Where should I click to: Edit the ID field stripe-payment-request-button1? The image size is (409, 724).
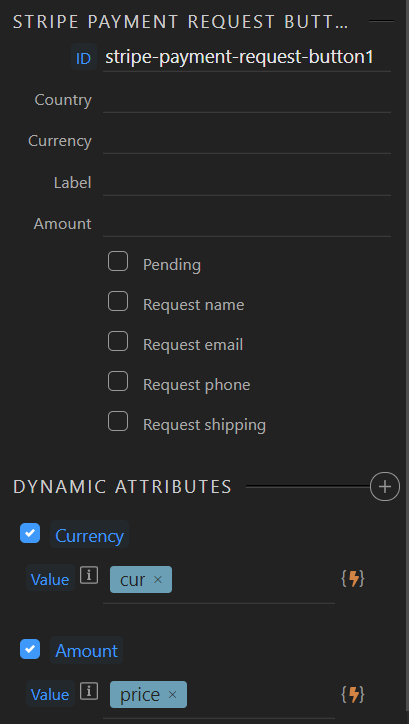point(247,57)
